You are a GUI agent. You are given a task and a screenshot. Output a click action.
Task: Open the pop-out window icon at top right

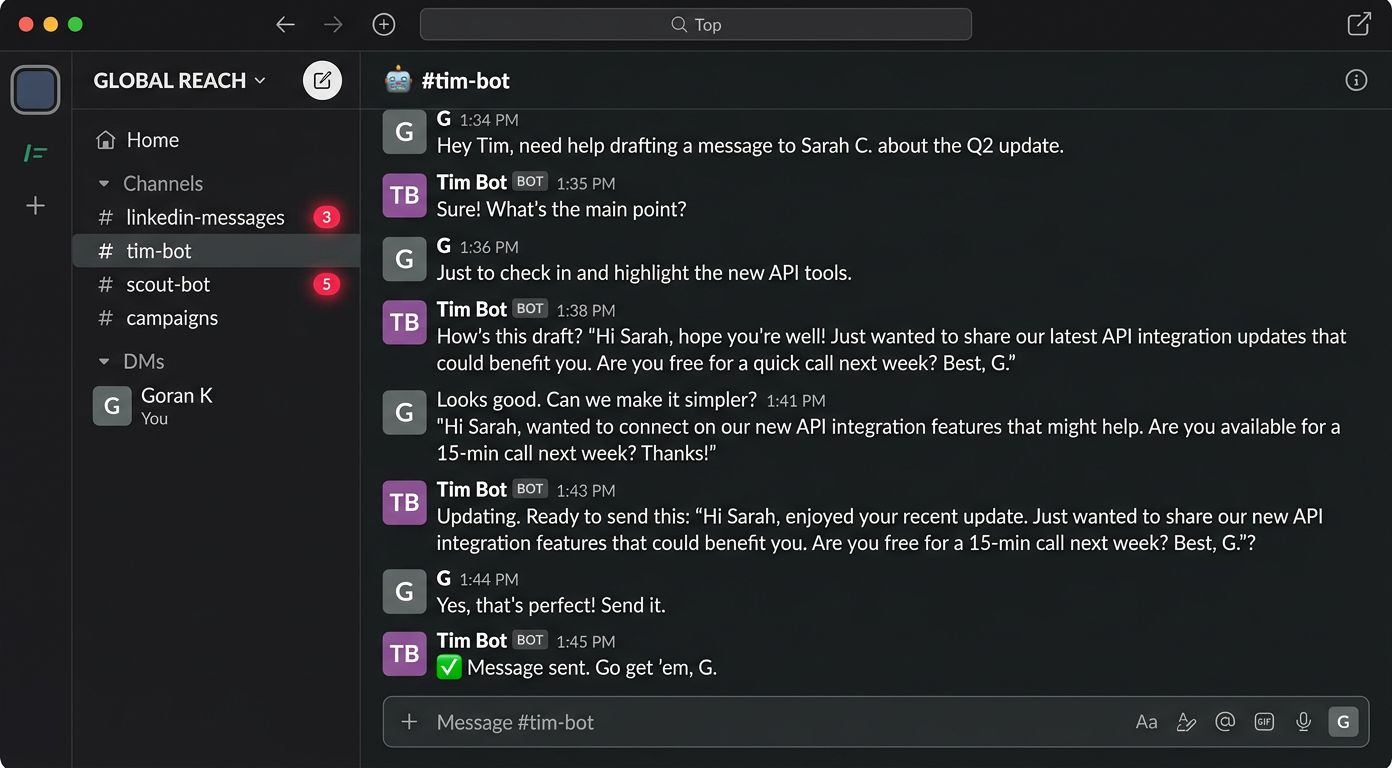(1359, 25)
